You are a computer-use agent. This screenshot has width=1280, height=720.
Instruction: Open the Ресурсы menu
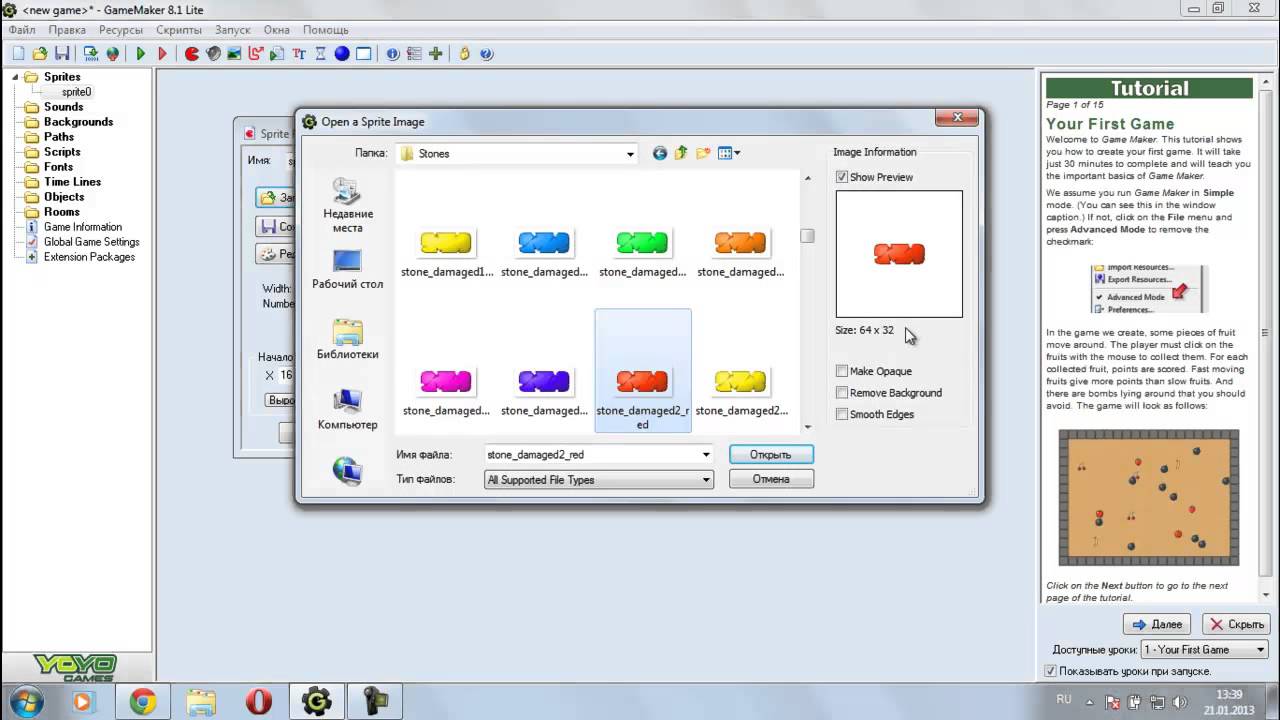[x=121, y=30]
